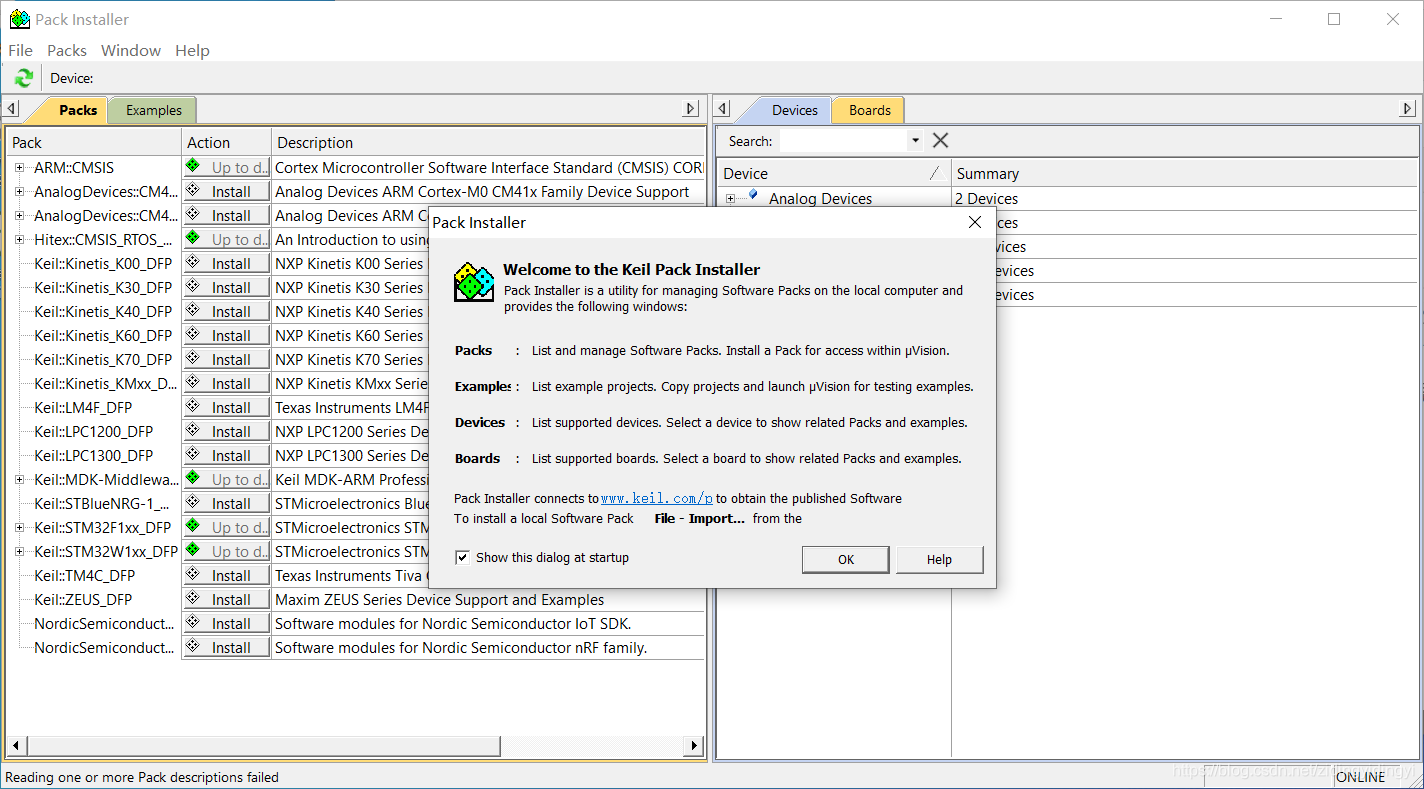1424x789 pixels.
Task: Install the Keil::LPC1200_DFP pack
Action: (x=227, y=431)
